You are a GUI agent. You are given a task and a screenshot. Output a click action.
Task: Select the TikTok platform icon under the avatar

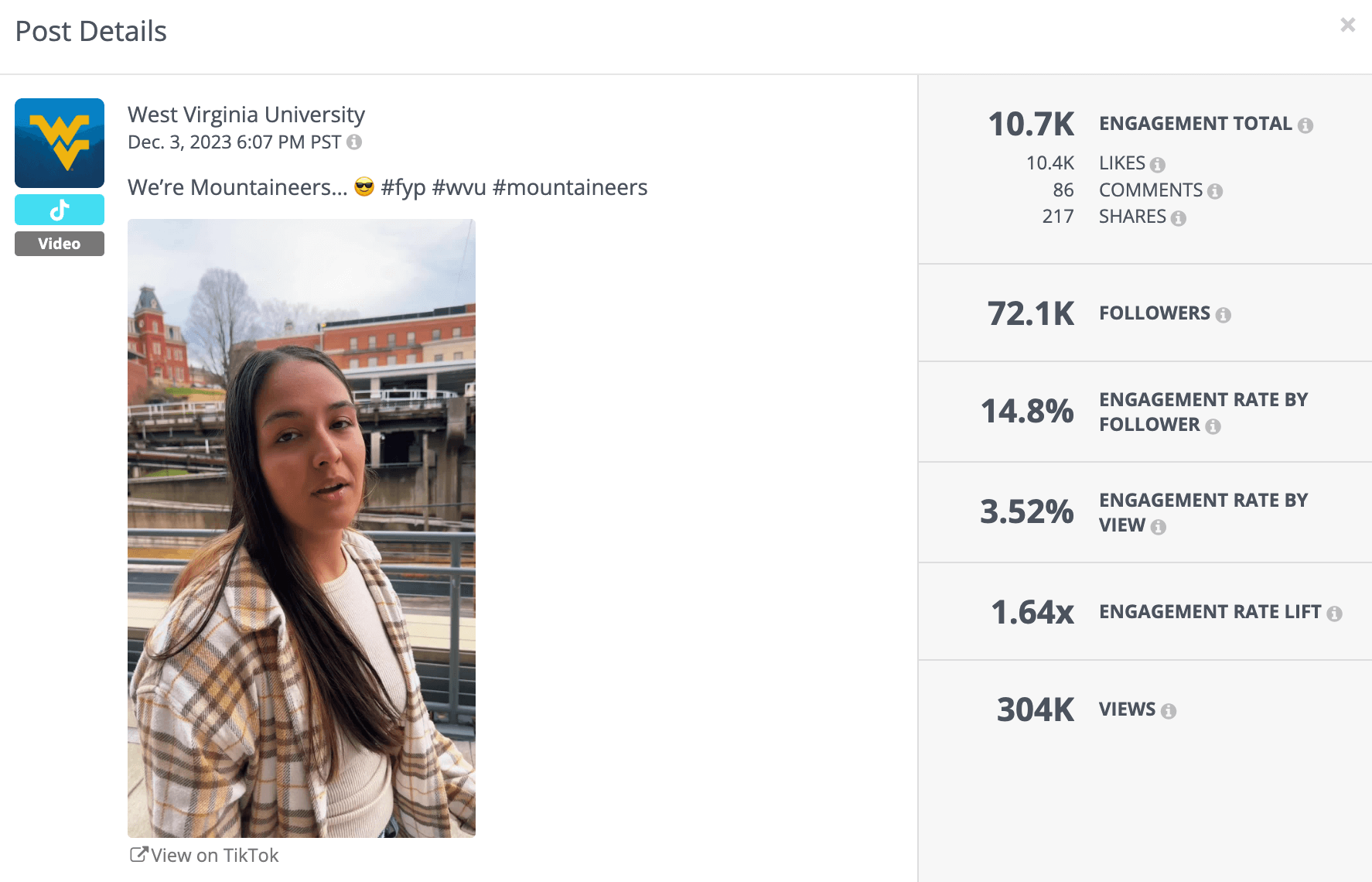60,209
